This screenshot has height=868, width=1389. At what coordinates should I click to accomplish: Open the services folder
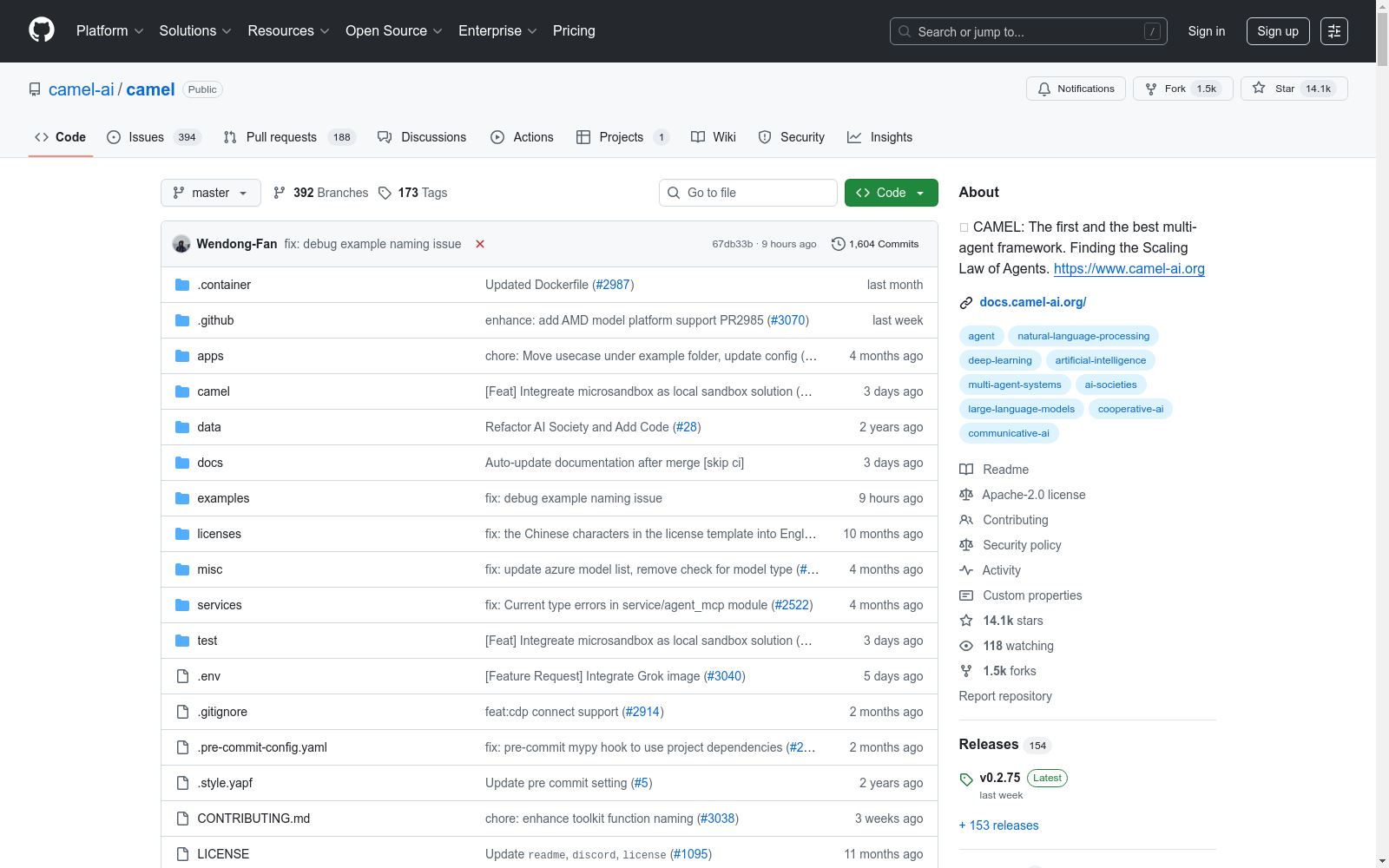[x=220, y=605]
